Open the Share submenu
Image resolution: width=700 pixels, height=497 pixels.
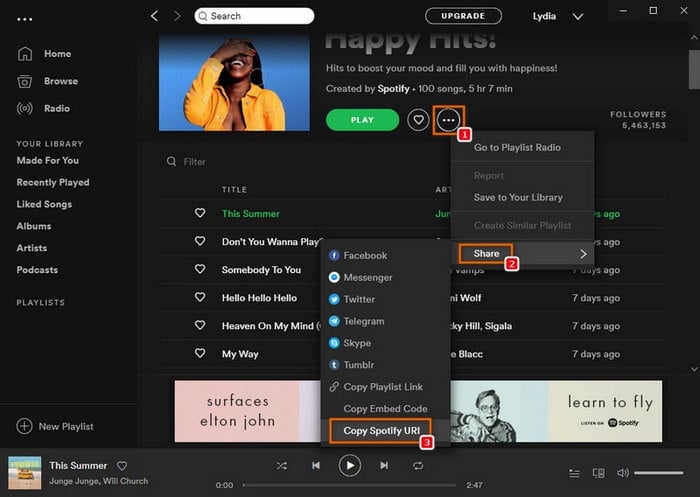click(522, 254)
